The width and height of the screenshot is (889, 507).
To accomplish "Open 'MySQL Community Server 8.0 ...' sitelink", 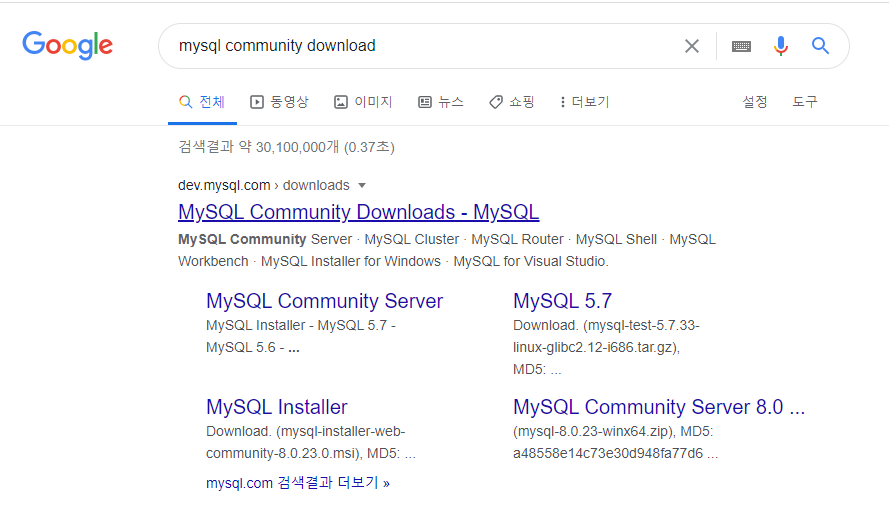I will (x=659, y=407).
